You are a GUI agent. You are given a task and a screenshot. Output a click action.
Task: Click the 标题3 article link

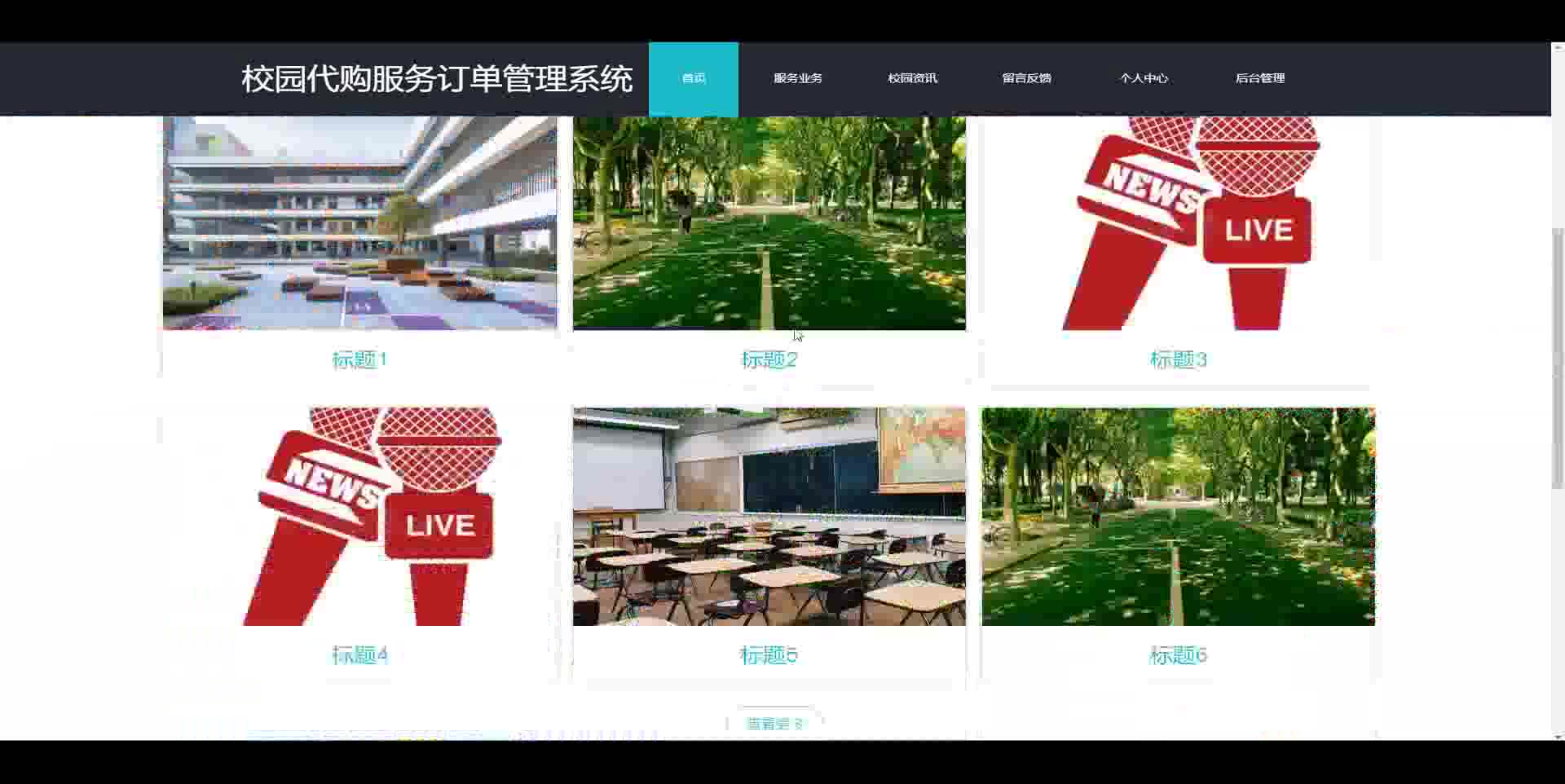point(1178,359)
